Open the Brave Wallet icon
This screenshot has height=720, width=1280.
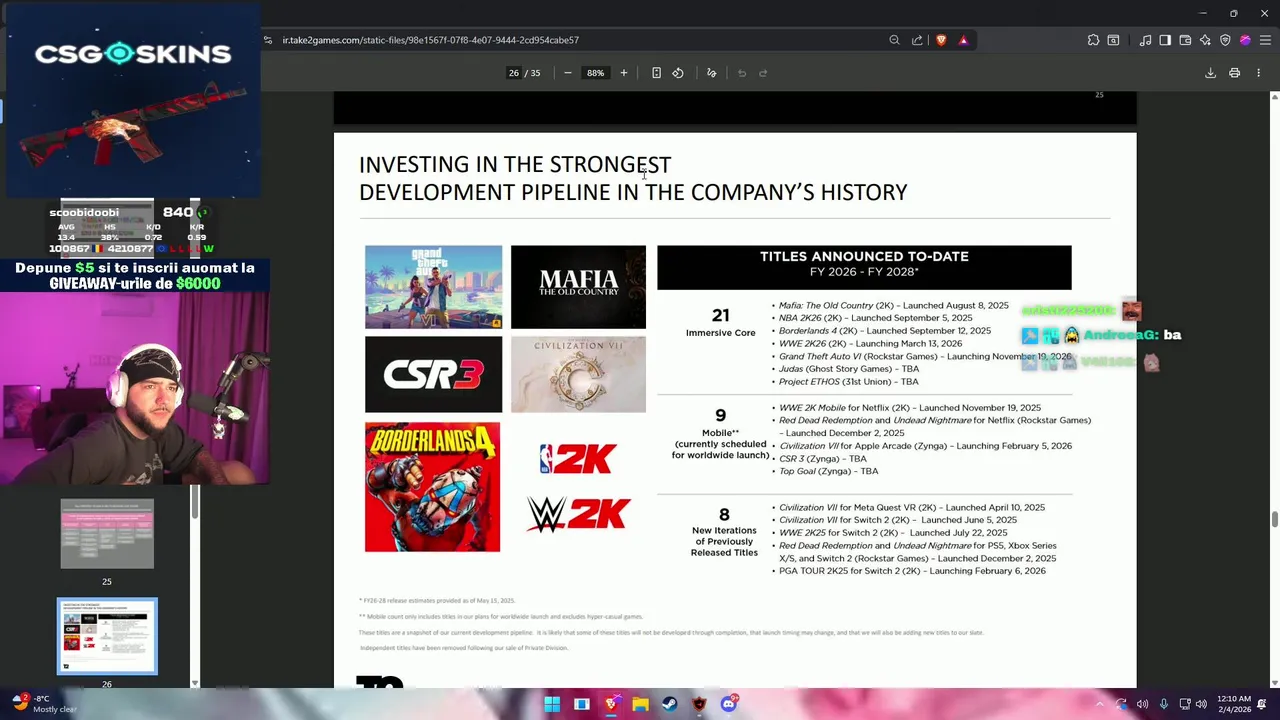tap(1185, 40)
